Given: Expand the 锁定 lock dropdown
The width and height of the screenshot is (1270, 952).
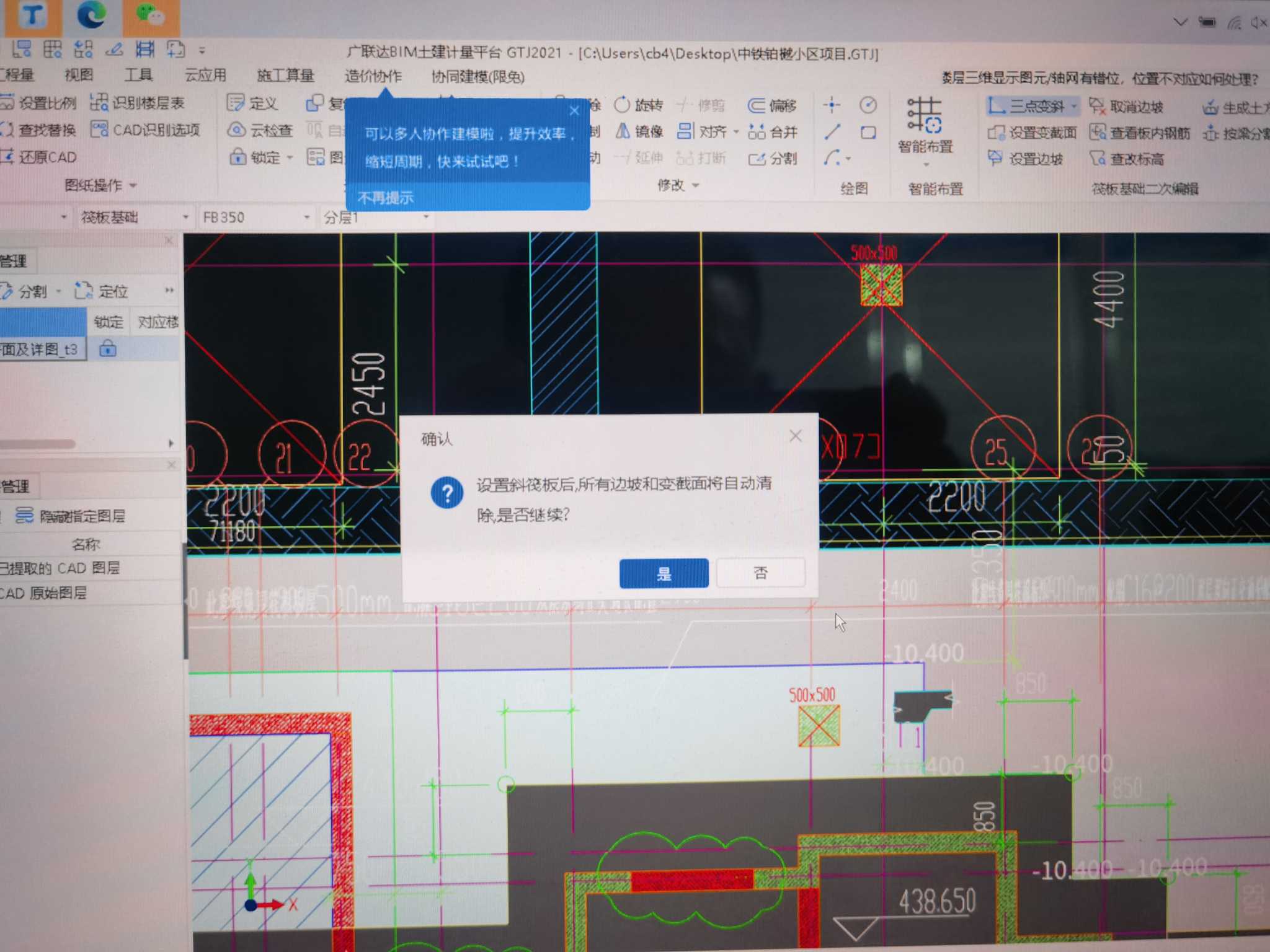Looking at the screenshot, I should click(290, 158).
